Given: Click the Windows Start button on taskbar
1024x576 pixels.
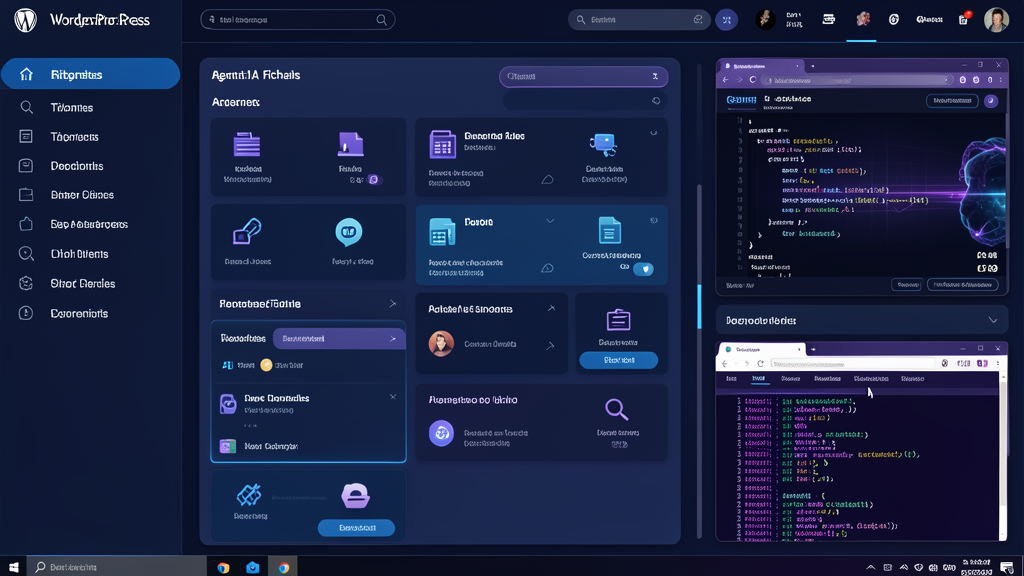Looking at the screenshot, I should tap(14, 567).
